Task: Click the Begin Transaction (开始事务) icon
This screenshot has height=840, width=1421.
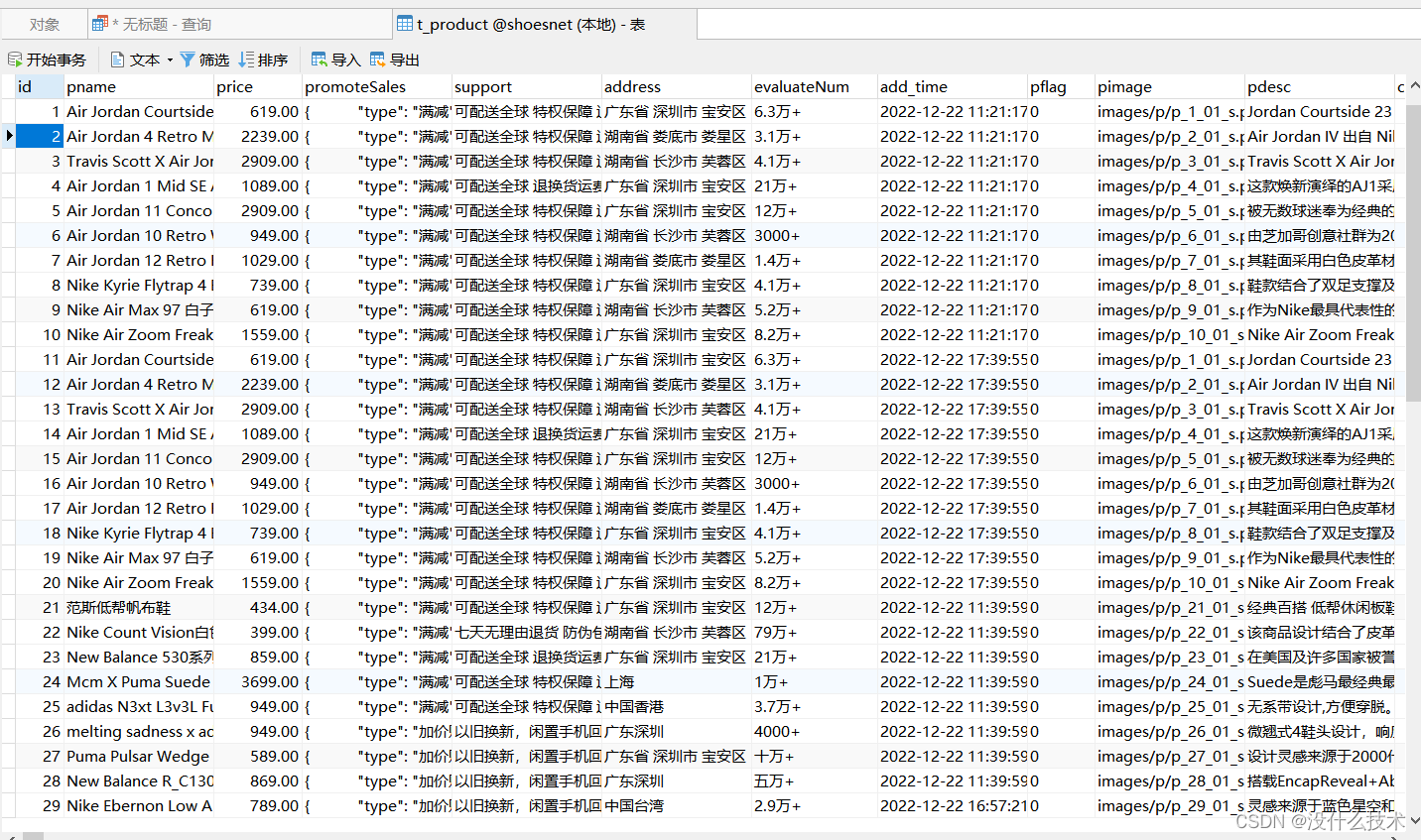Action: (15, 60)
